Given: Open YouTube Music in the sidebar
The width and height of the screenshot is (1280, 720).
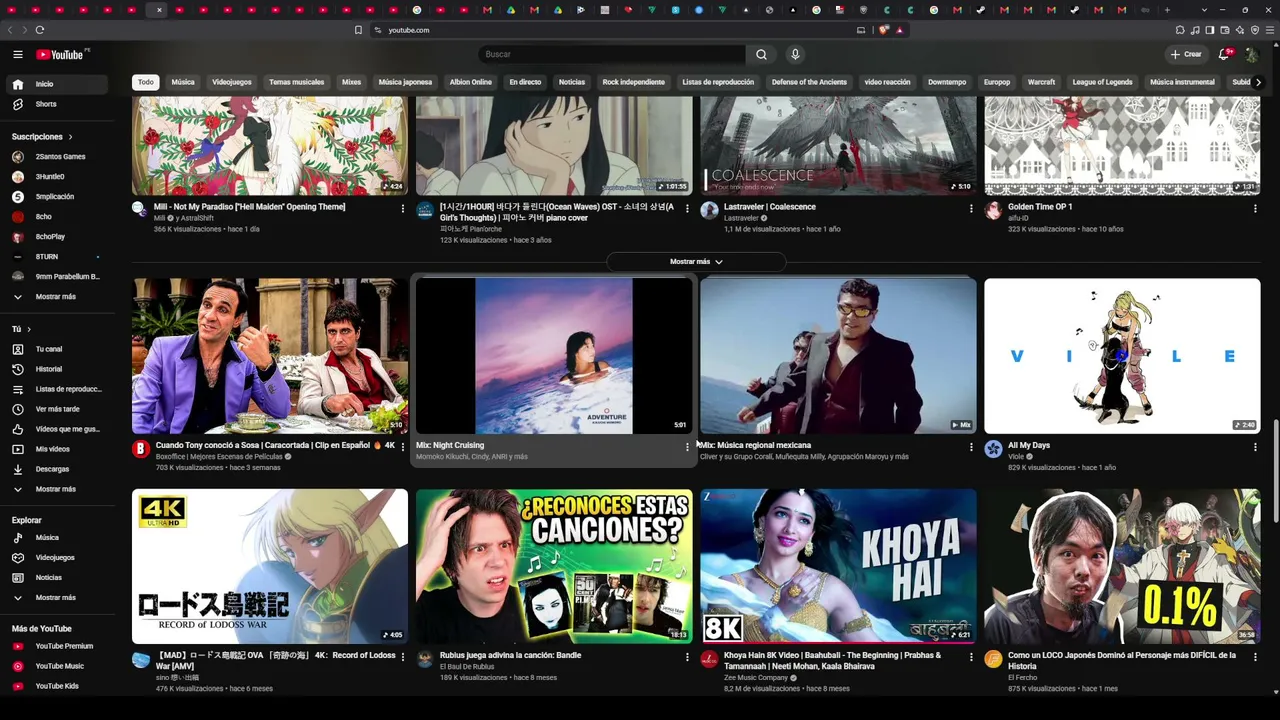Looking at the screenshot, I should point(58,666).
